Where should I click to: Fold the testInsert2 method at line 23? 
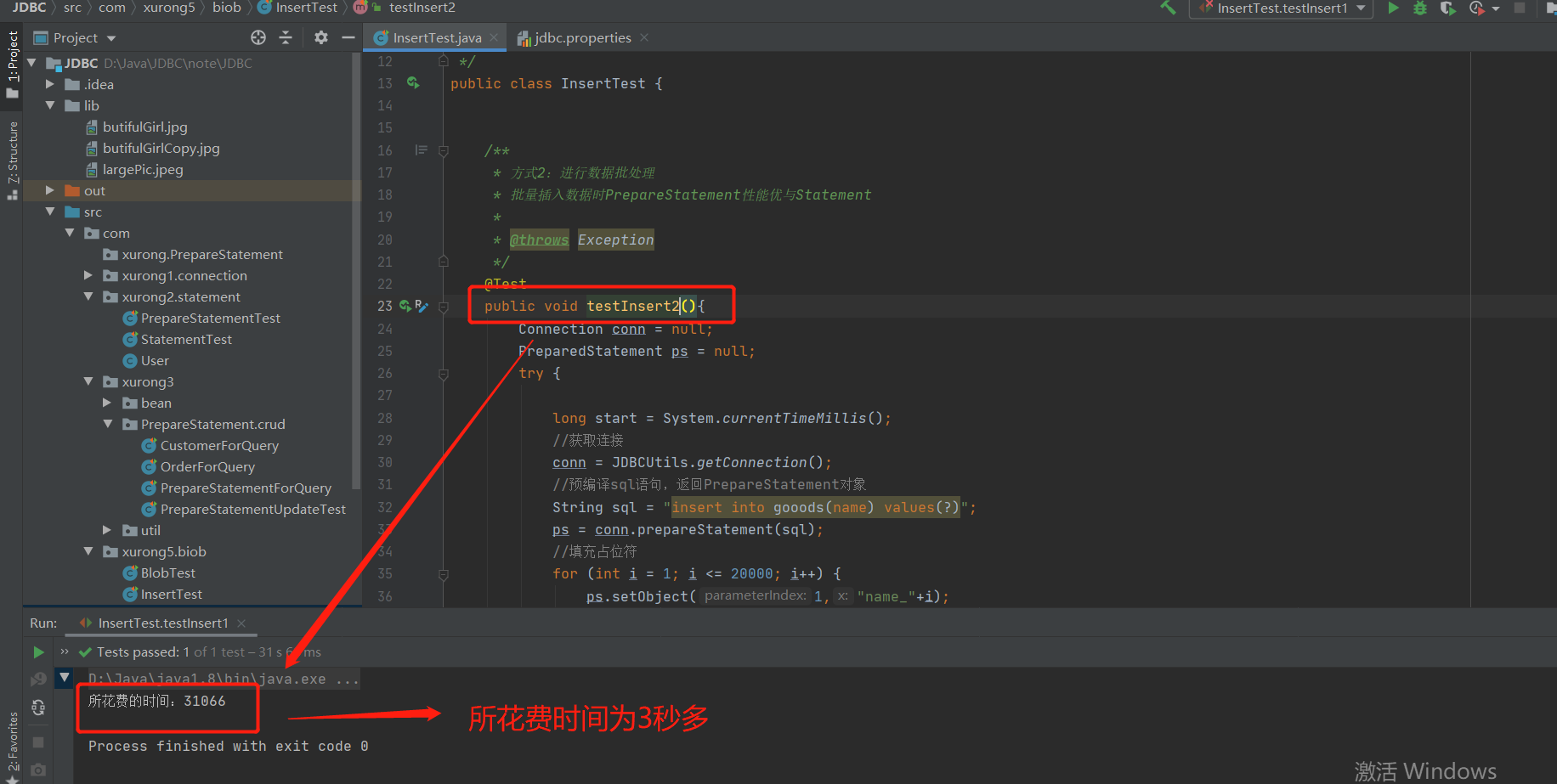click(x=443, y=307)
